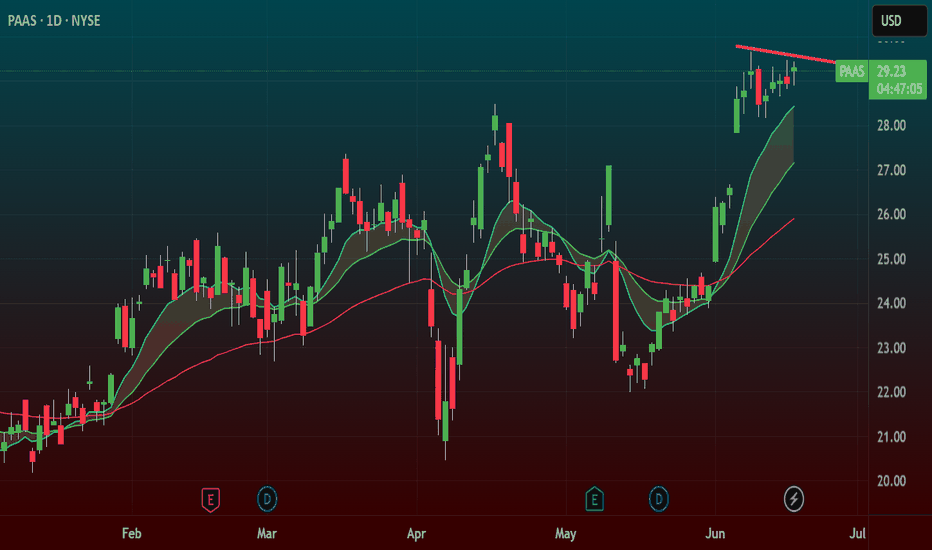Screen dimensions: 932x550
Task: Click the lightning bolt event marker in June
Action: 794,499
